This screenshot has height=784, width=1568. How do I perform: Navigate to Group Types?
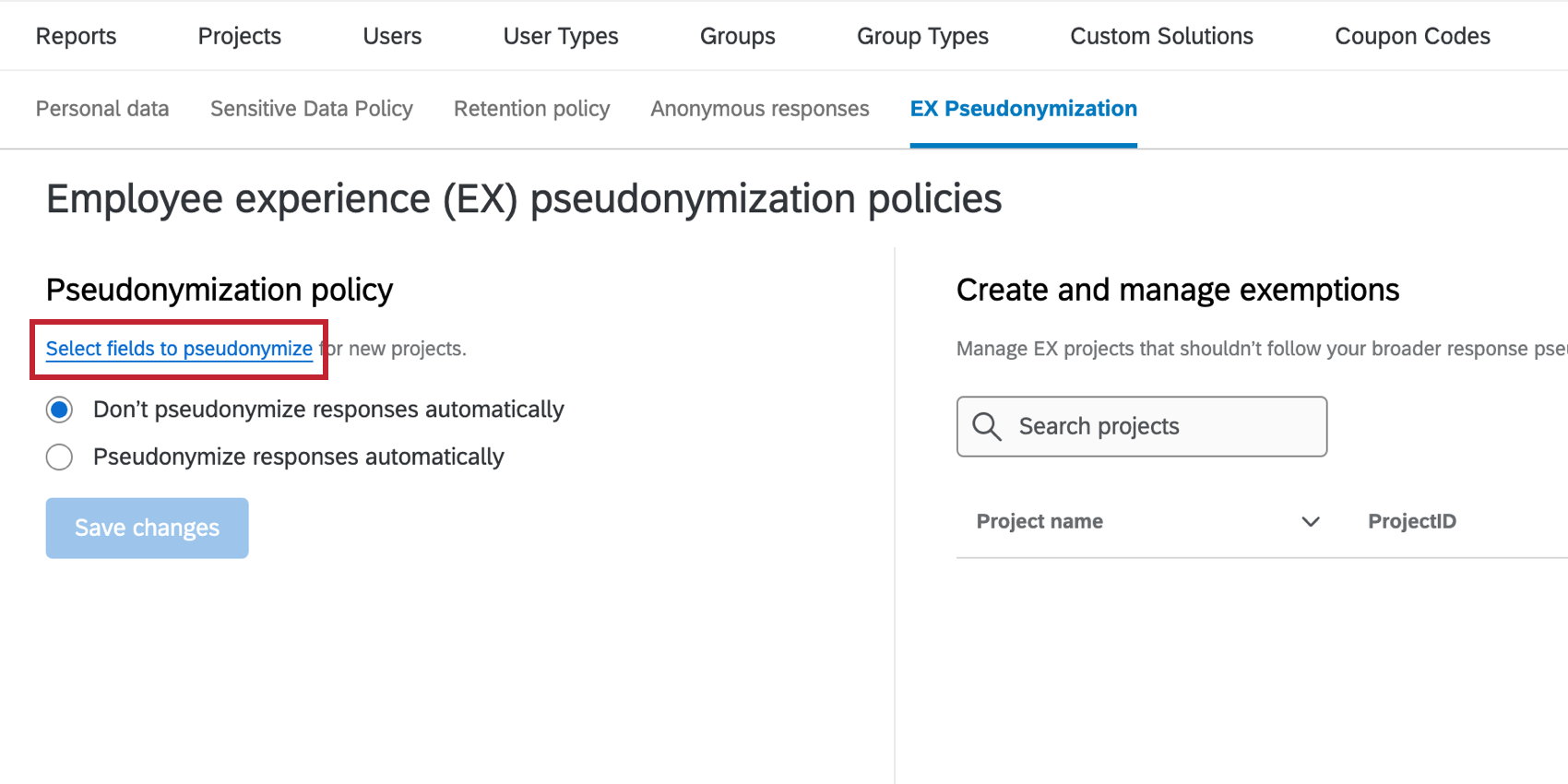(922, 36)
